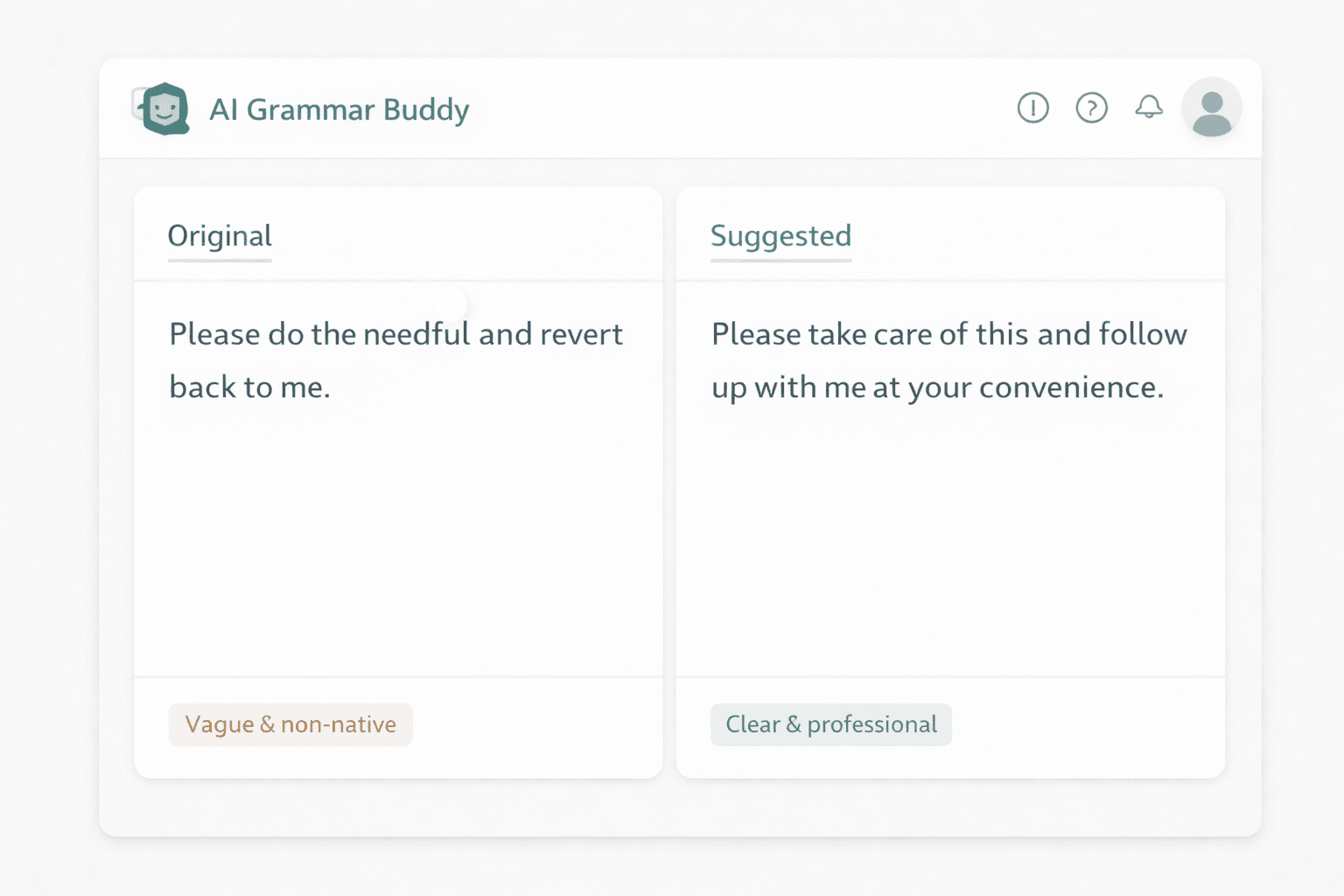Click the circled exclamation status icon

[x=1032, y=108]
